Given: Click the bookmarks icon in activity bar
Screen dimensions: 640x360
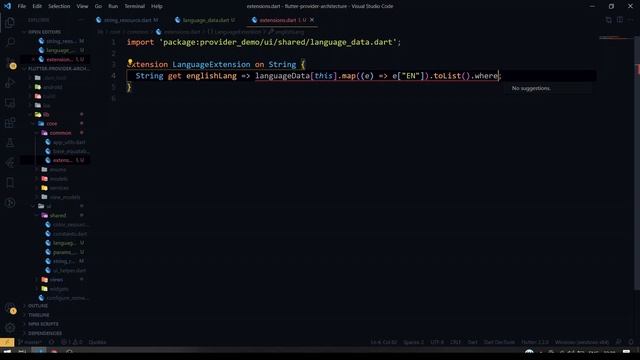Looking at the screenshot, I should click(x=10, y=183).
